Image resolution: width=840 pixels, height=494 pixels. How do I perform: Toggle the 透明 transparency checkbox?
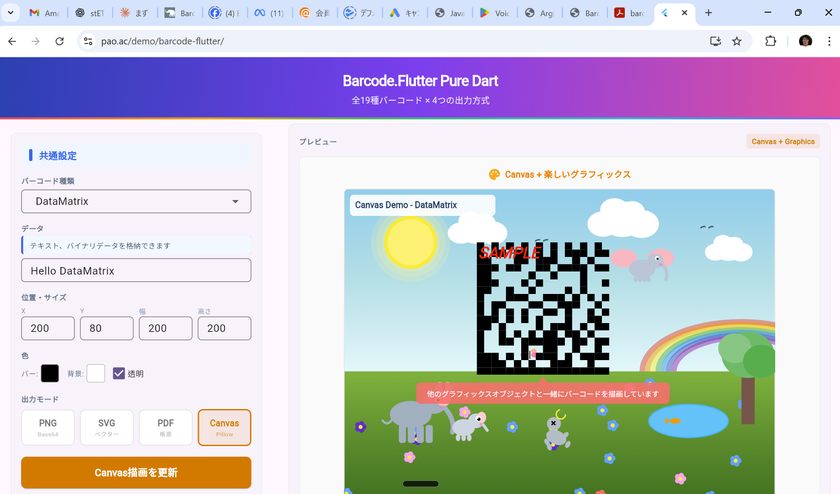(119, 373)
